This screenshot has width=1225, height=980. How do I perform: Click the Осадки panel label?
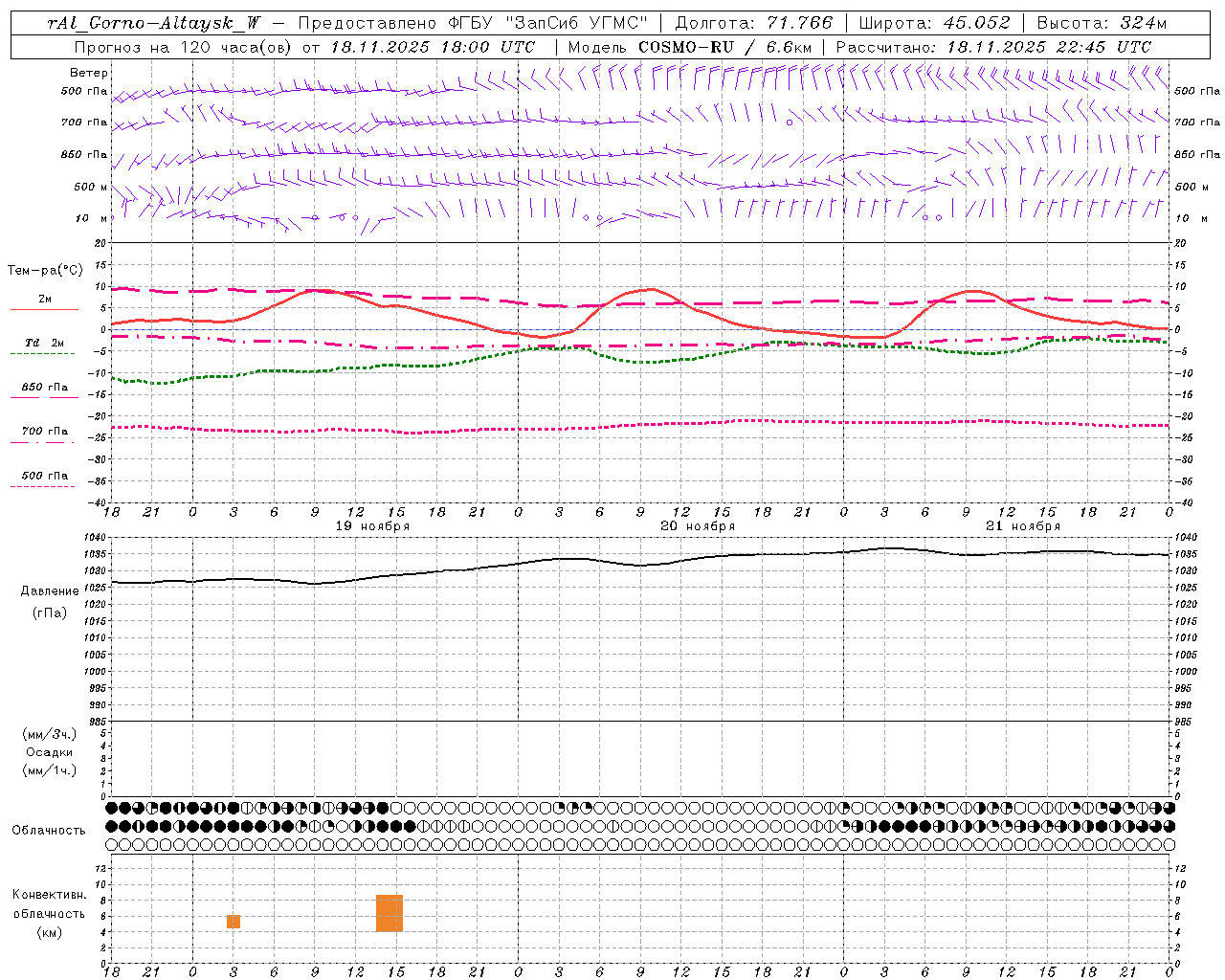(x=50, y=752)
